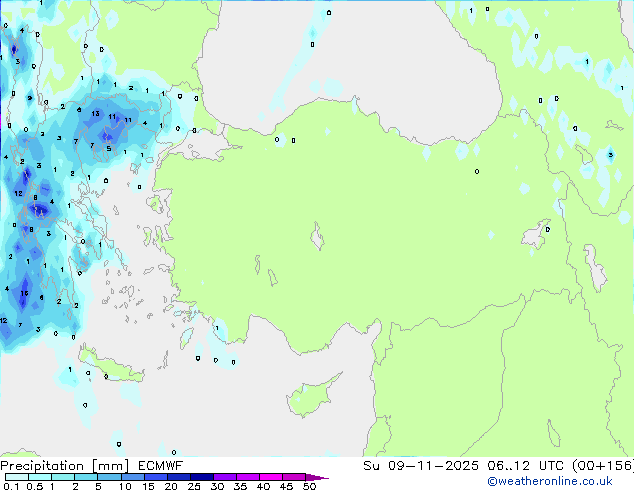The image size is (634, 490).
Task: Pick the 1–2 mm legend color swatch
Action: click(x=63, y=477)
